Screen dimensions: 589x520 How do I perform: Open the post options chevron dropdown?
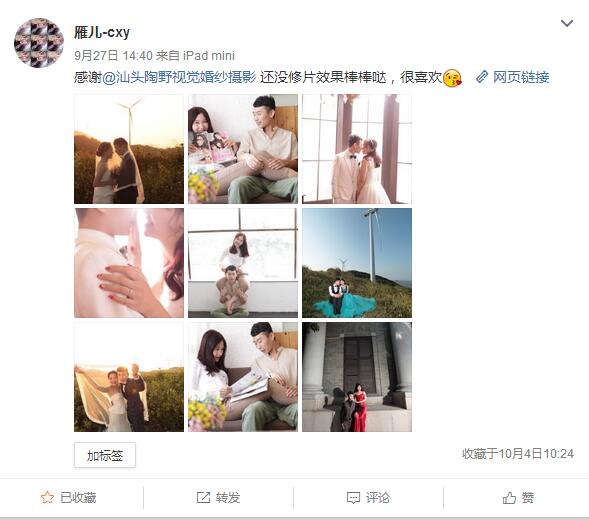click(x=566, y=24)
